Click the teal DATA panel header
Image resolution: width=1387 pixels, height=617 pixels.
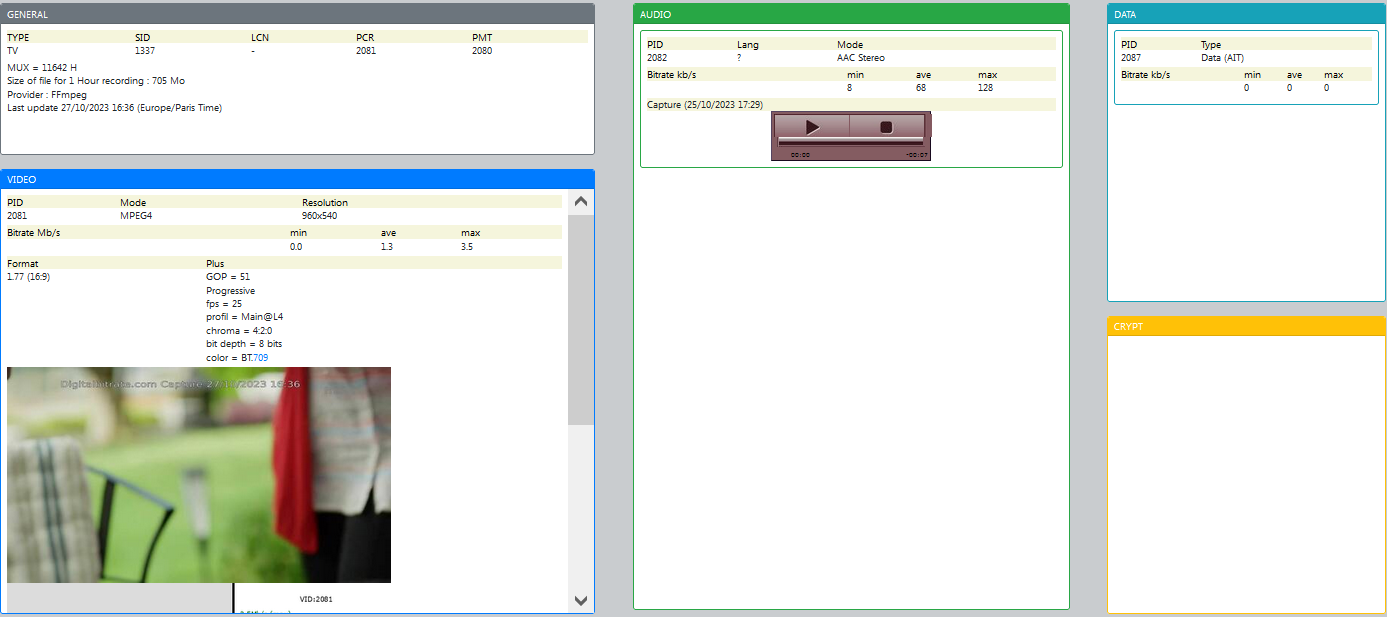pyautogui.click(x=1246, y=14)
